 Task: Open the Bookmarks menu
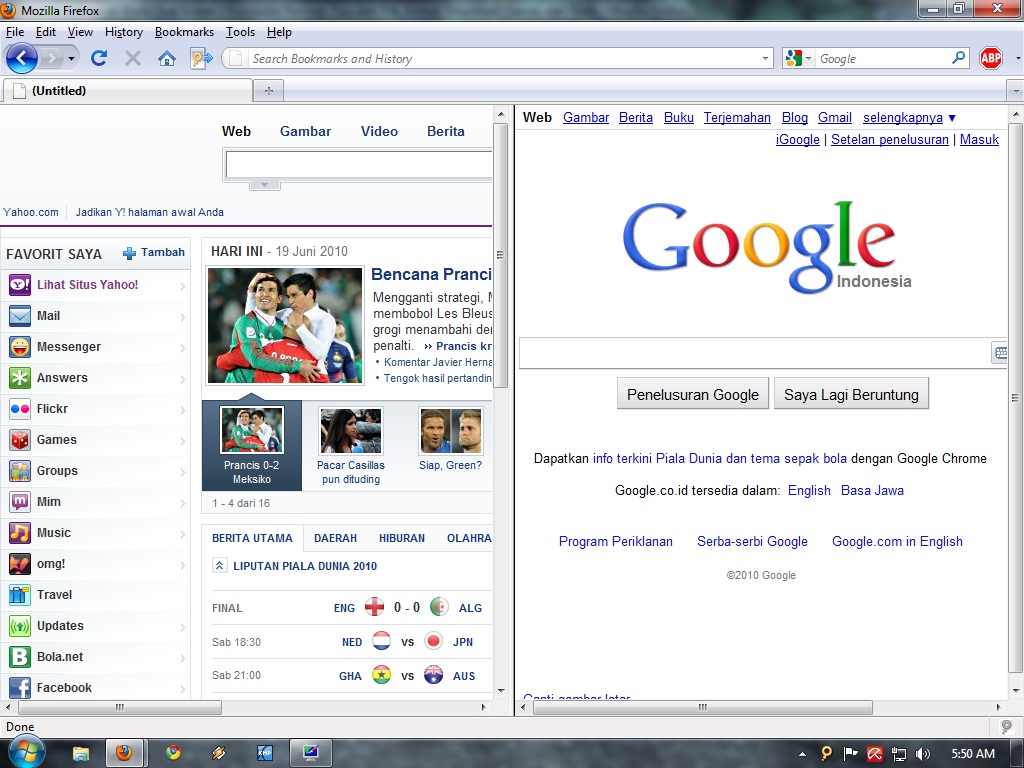[184, 32]
